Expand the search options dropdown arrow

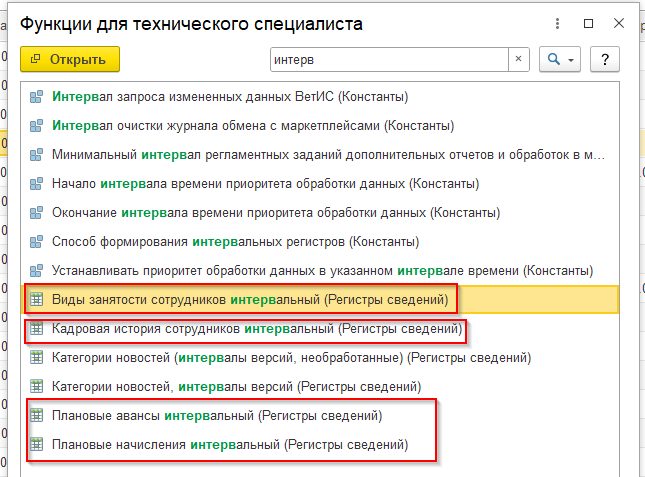[571, 60]
